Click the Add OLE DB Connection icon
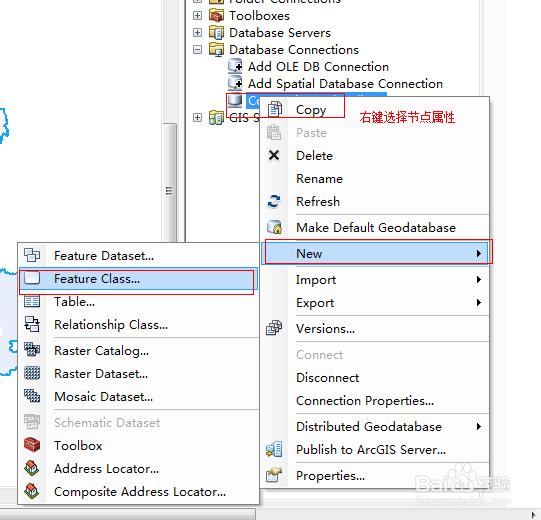 pyautogui.click(x=235, y=66)
